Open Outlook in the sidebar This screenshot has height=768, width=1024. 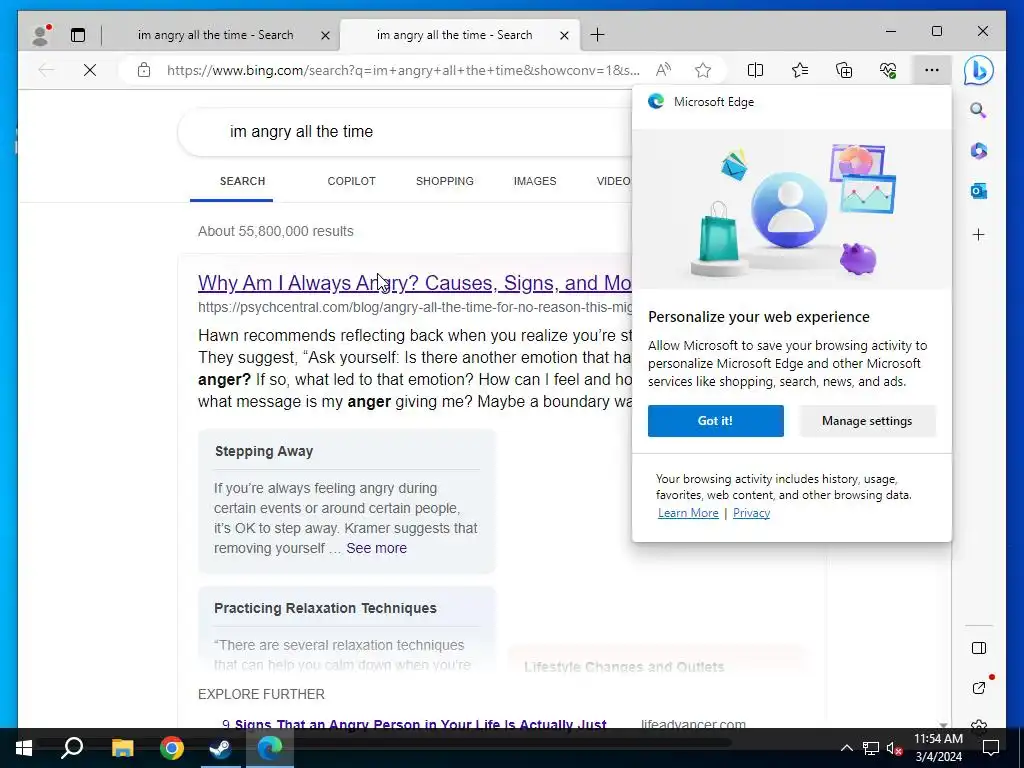[x=978, y=191]
